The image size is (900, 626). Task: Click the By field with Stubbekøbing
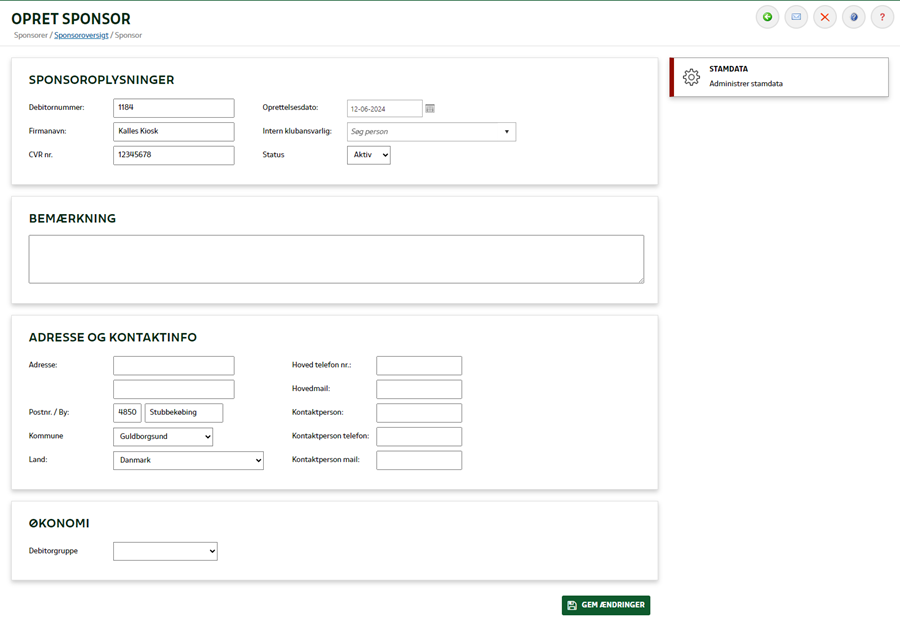(x=184, y=413)
